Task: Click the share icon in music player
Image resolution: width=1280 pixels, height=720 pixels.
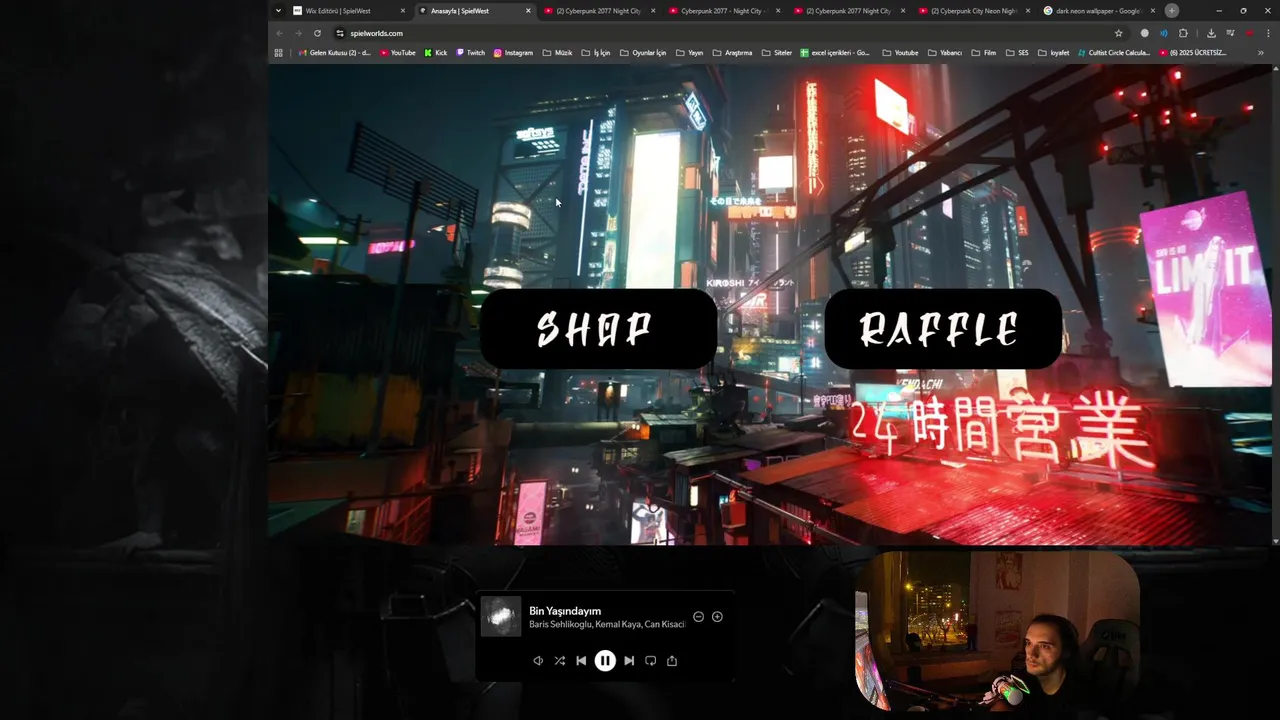Action: [672, 660]
